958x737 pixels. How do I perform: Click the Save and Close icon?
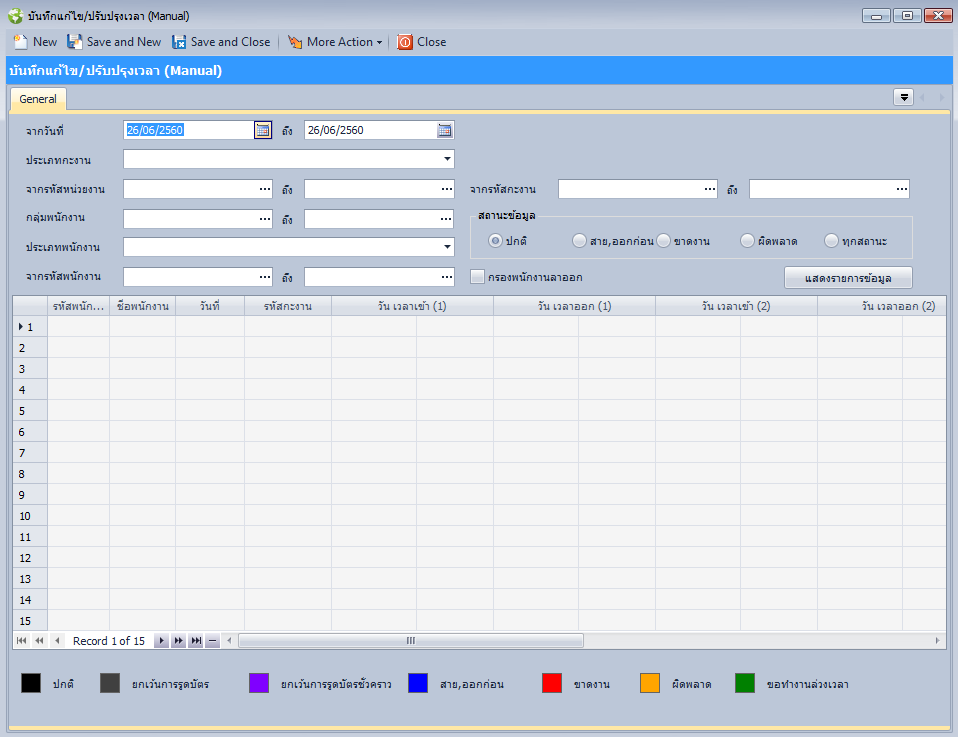pos(179,42)
